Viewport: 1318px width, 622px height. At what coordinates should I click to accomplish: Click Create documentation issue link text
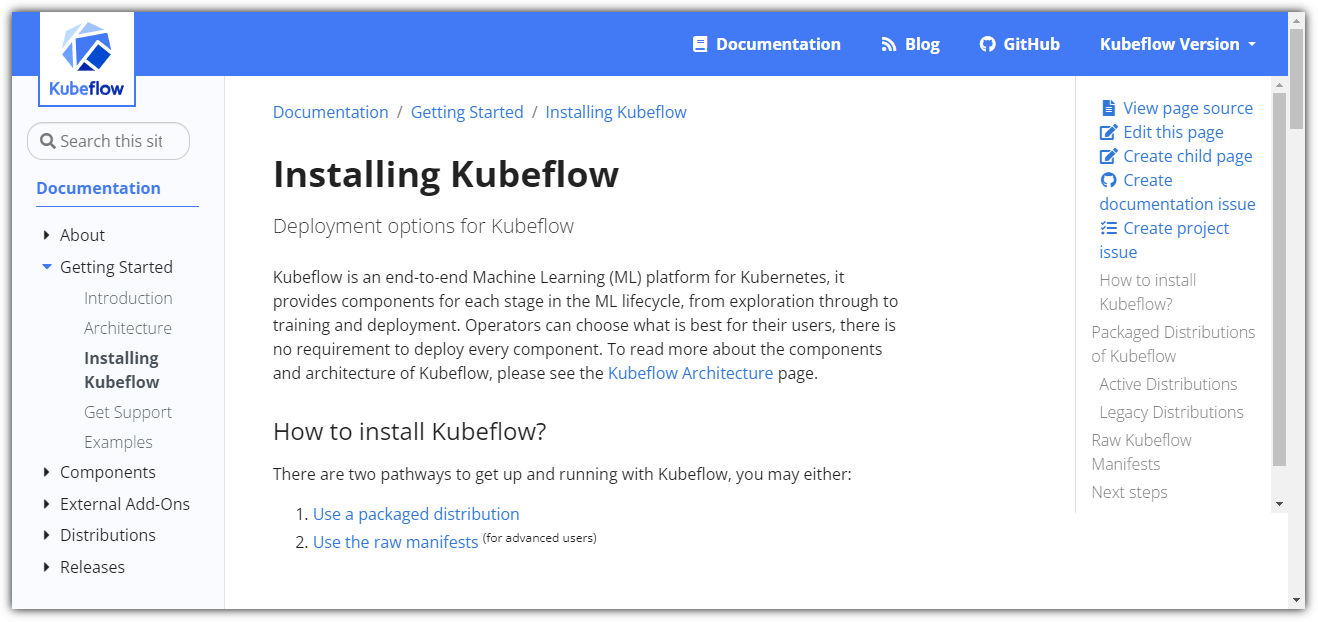click(x=1177, y=192)
